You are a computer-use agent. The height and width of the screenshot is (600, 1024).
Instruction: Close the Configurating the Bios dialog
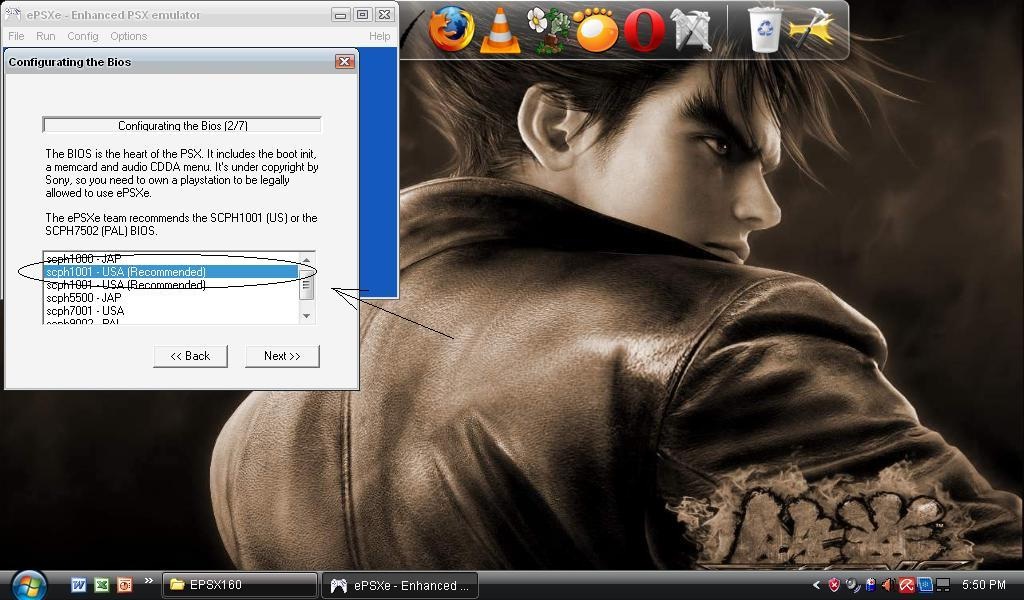(x=344, y=61)
